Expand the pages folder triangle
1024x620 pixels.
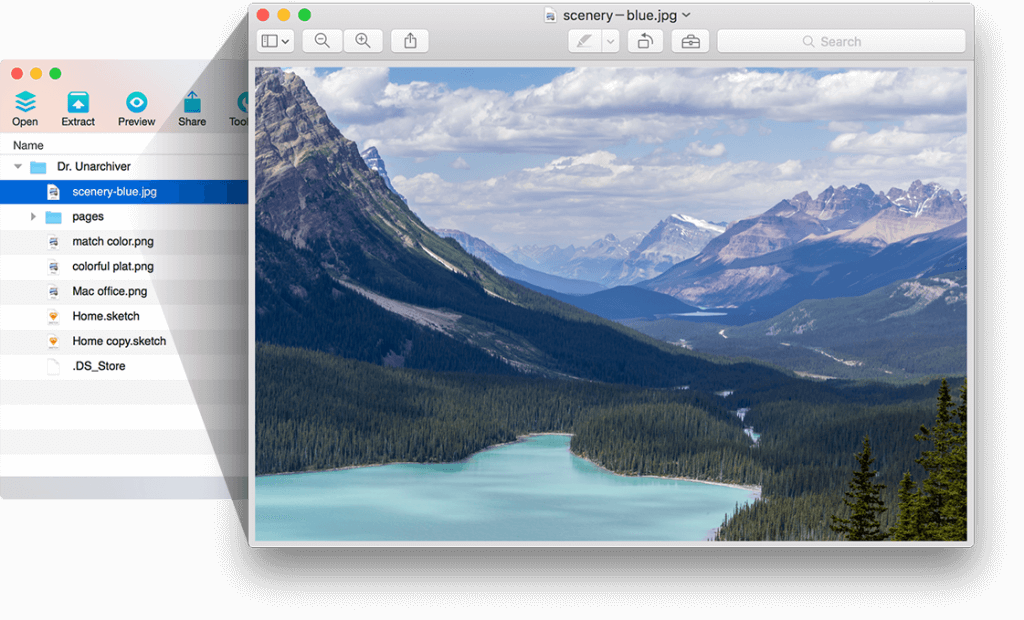[33, 216]
